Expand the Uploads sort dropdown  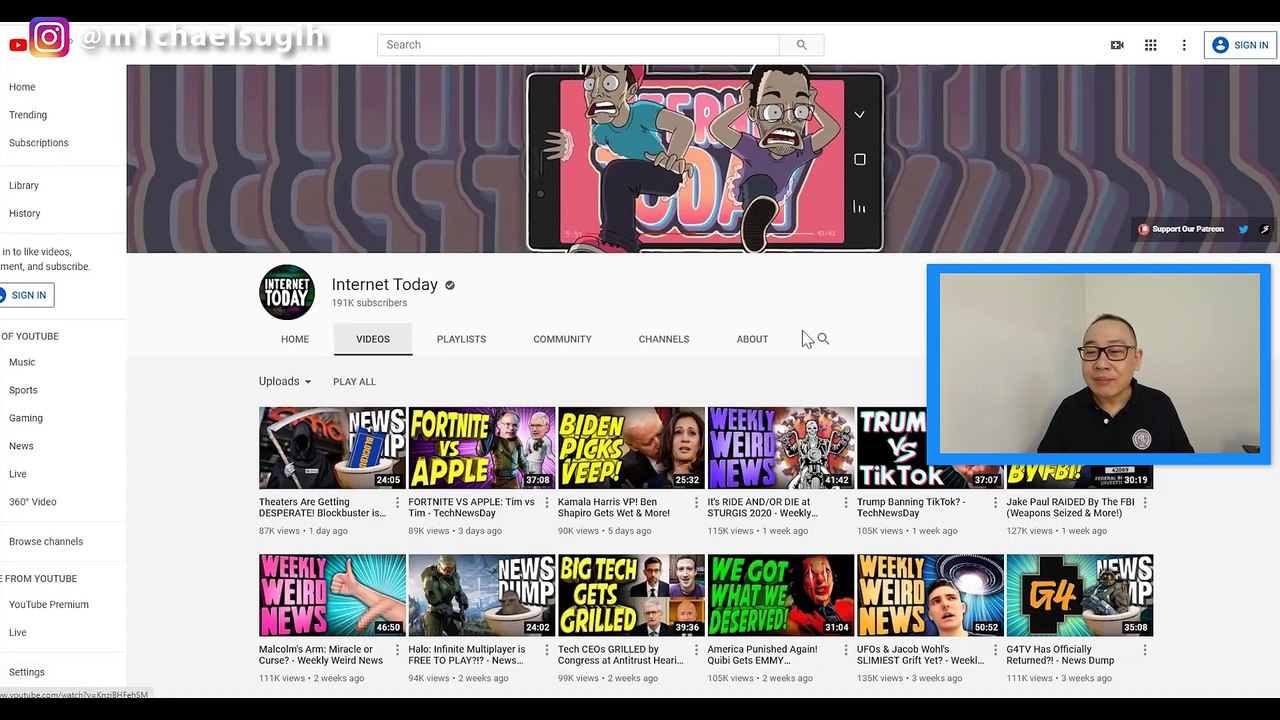click(x=285, y=381)
